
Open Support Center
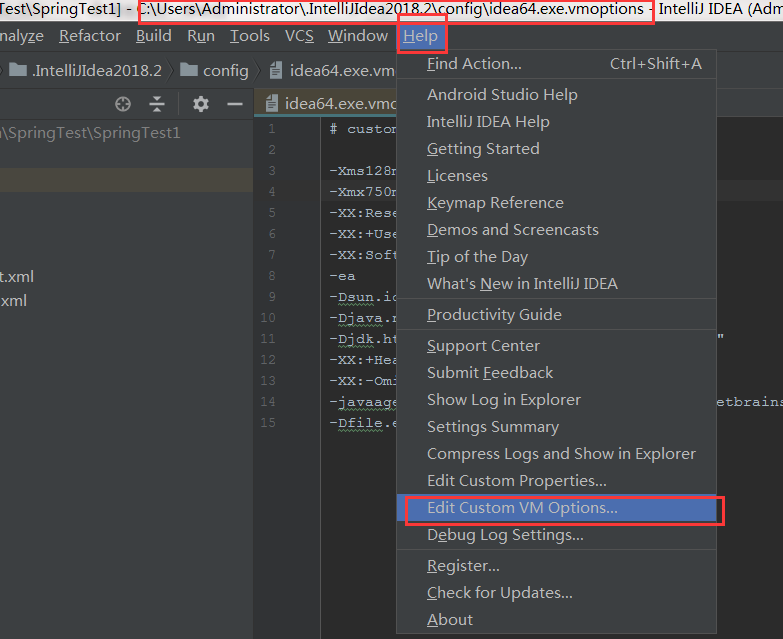556,345
